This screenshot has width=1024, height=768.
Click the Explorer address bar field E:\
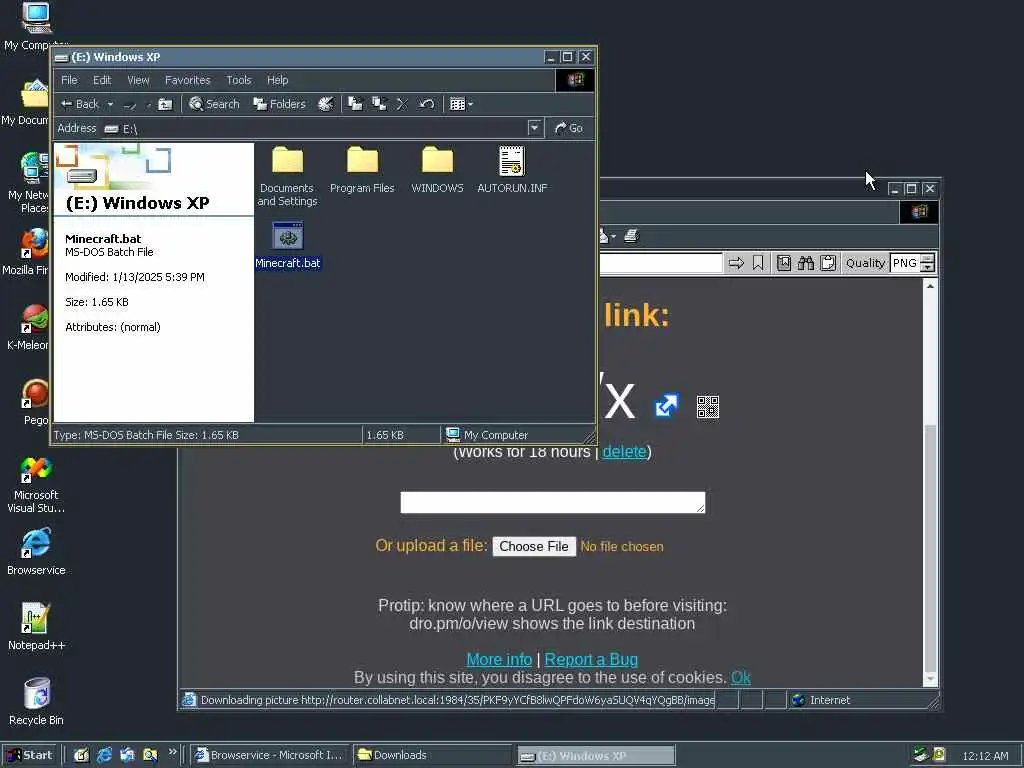(x=323, y=129)
